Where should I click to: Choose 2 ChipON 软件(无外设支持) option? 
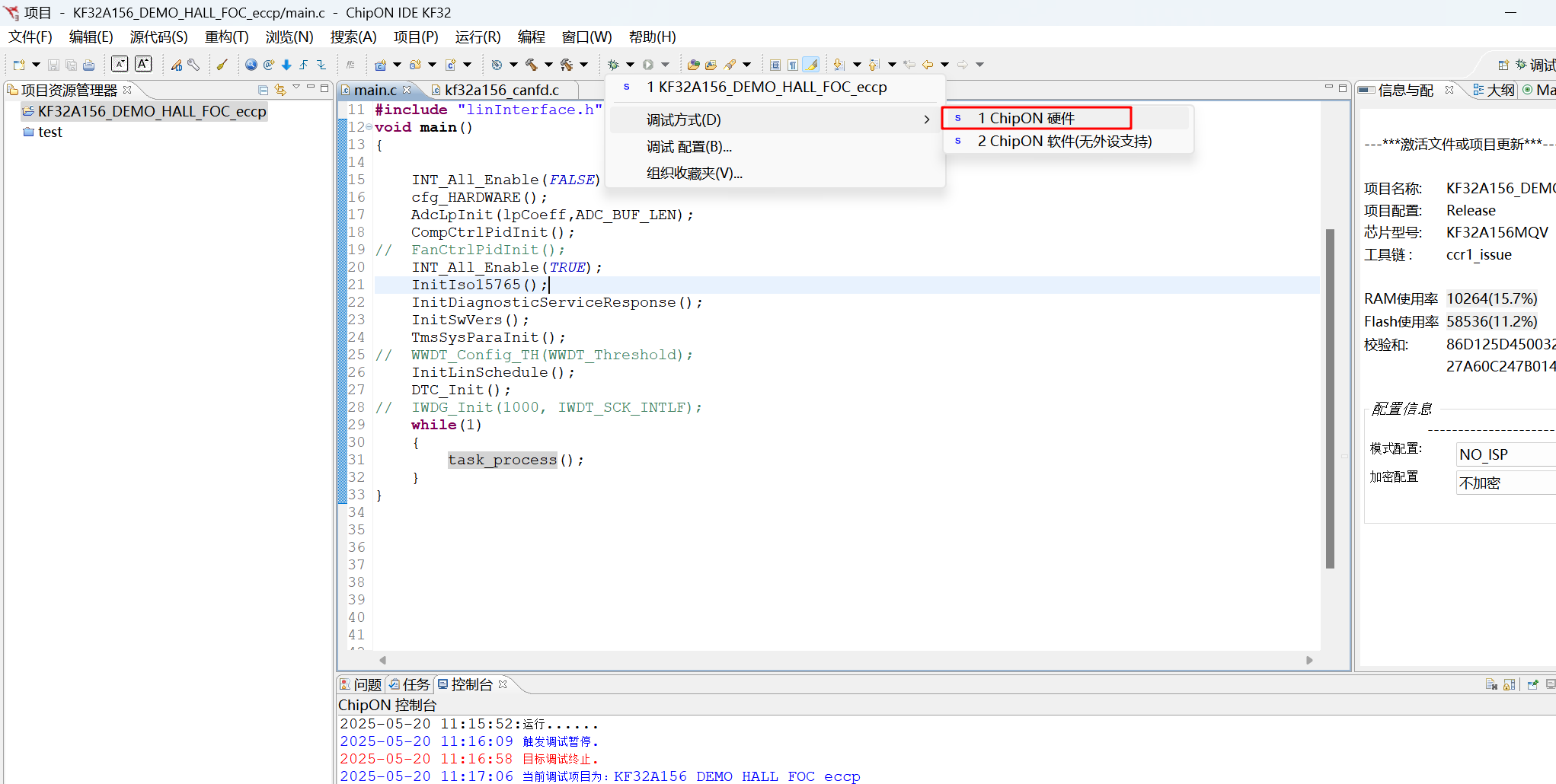click(1066, 142)
